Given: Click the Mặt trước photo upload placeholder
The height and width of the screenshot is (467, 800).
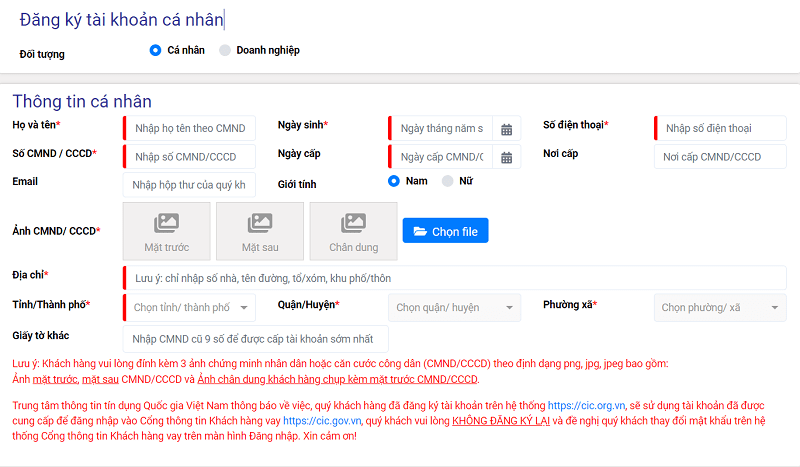Looking at the screenshot, I should 166,232.
